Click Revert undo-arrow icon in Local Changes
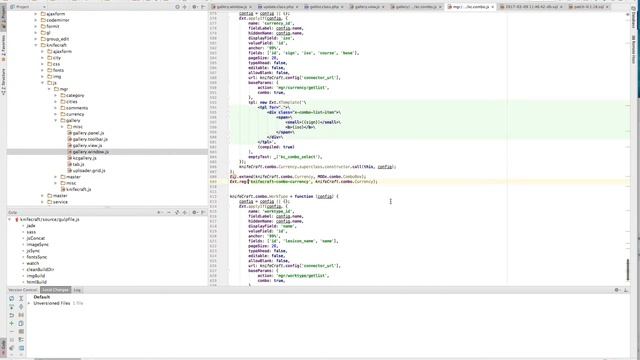This screenshot has height=360, width=640. coord(11,315)
